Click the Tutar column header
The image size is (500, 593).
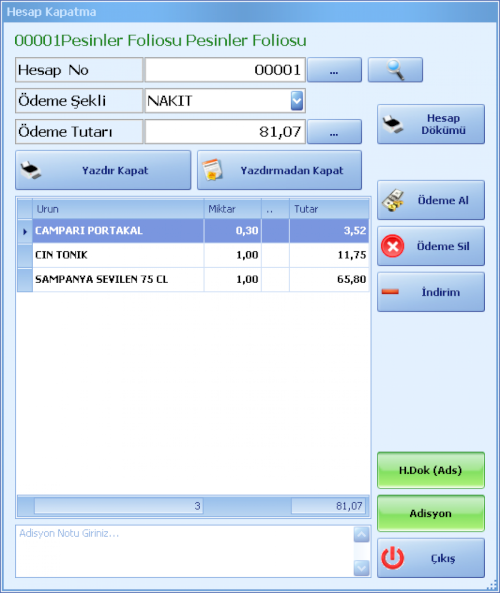tap(329, 209)
